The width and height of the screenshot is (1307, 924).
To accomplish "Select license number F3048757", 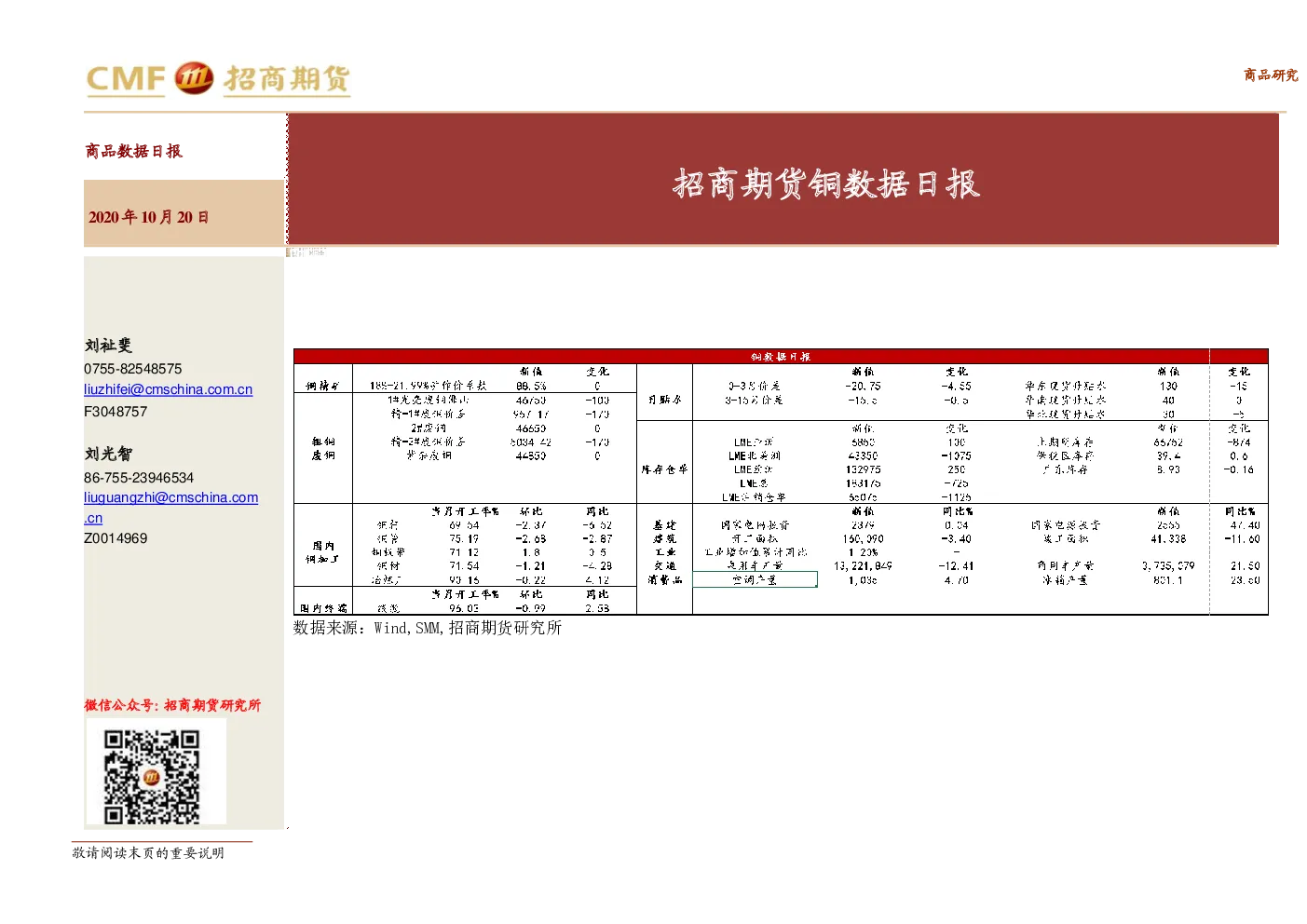I will pyautogui.click(x=116, y=412).
